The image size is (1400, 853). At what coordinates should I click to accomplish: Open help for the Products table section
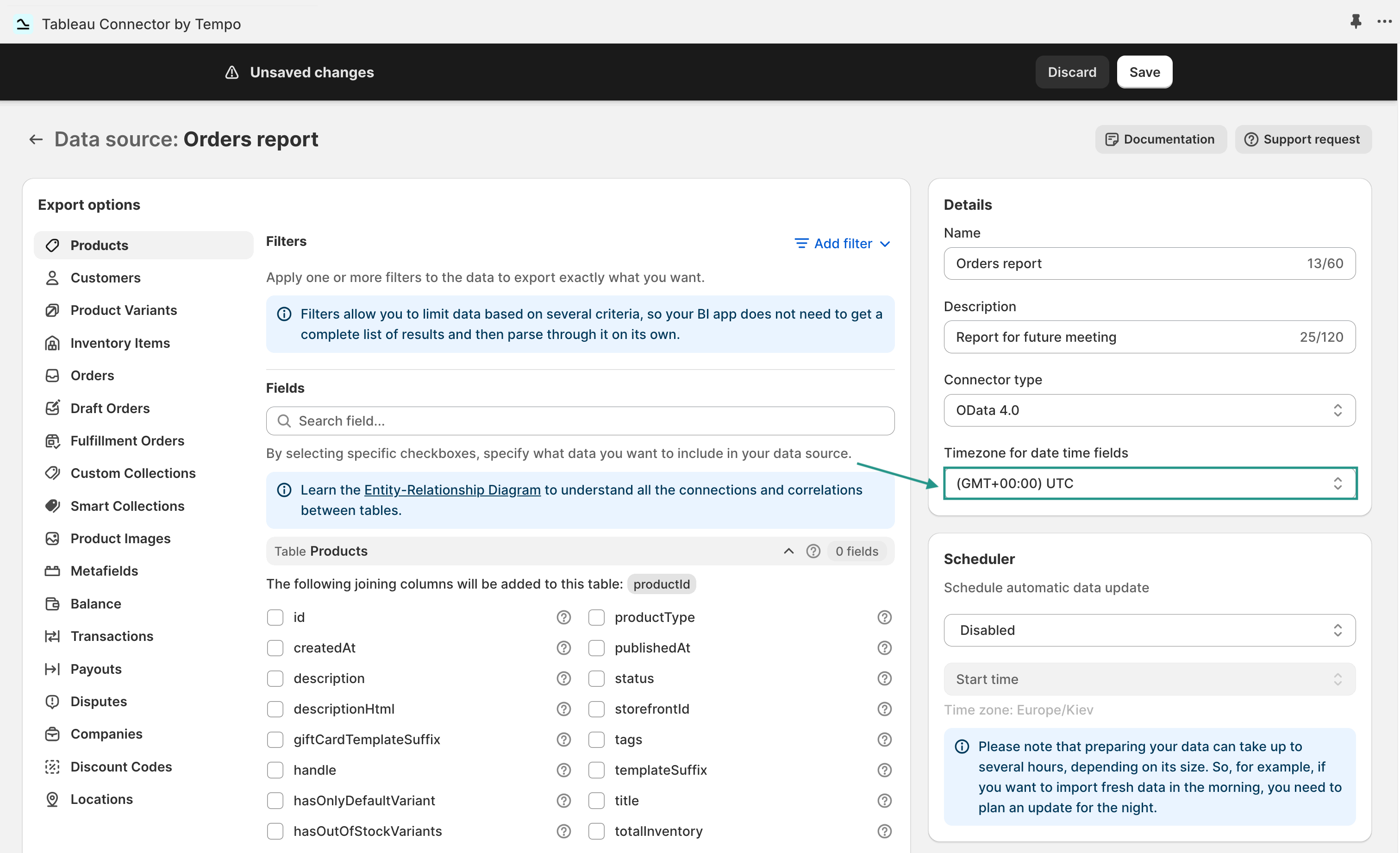(x=813, y=551)
